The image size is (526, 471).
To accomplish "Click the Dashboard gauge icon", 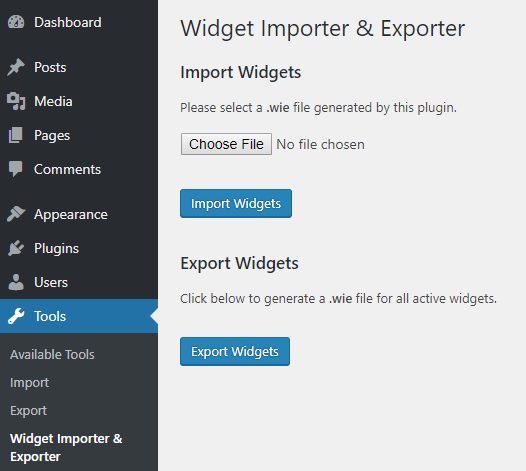I will pyautogui.click(x=16, y=22).
